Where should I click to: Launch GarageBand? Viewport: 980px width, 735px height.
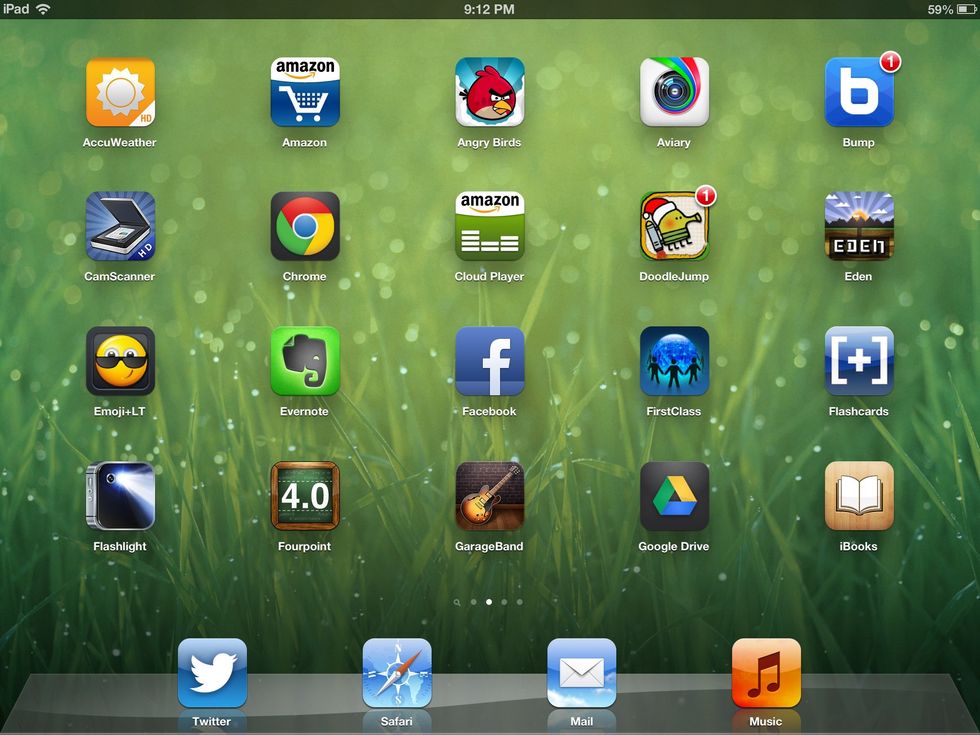coord(489,496)
